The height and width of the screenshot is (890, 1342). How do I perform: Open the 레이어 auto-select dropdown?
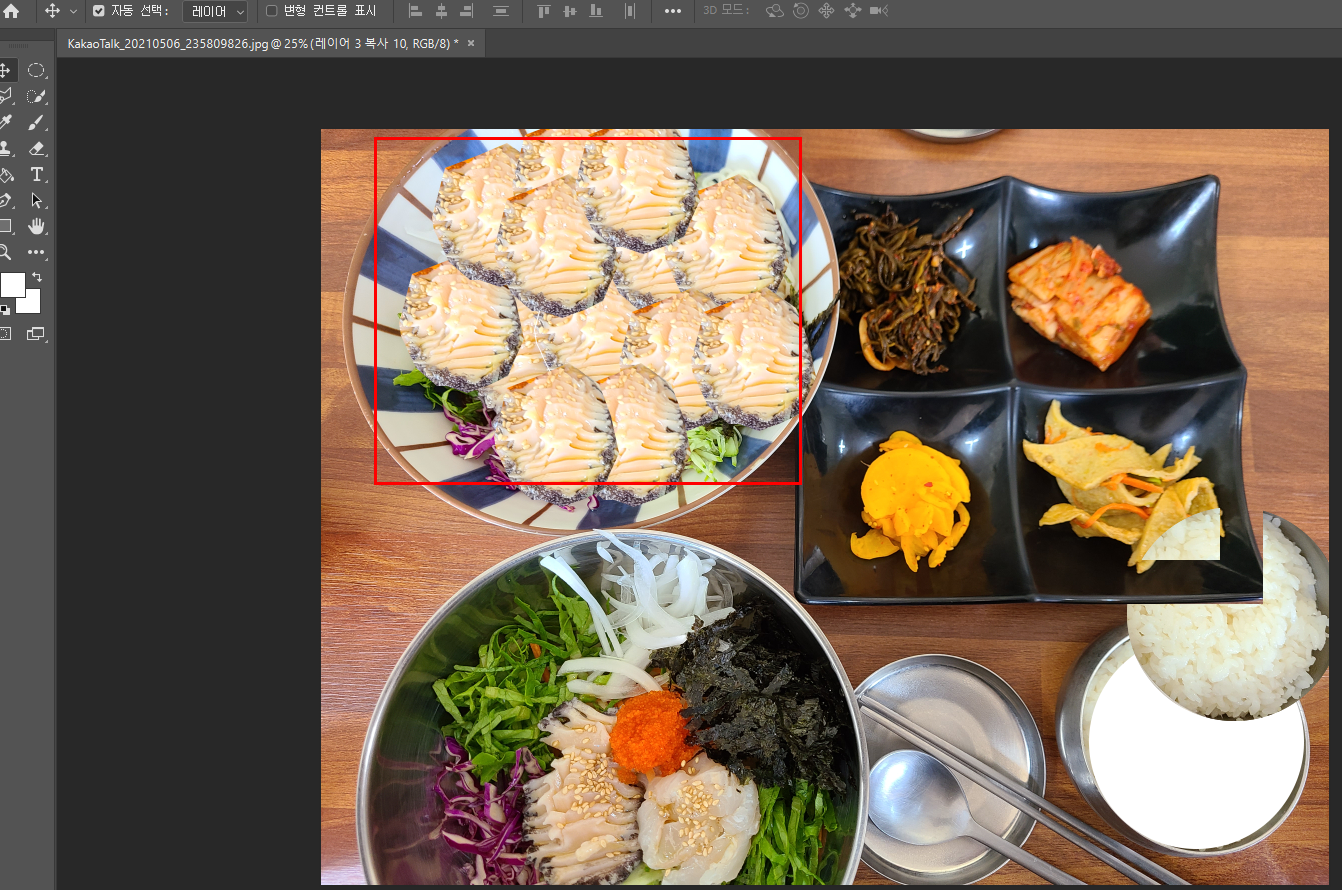pyautogui.click(x=215, y=12)
